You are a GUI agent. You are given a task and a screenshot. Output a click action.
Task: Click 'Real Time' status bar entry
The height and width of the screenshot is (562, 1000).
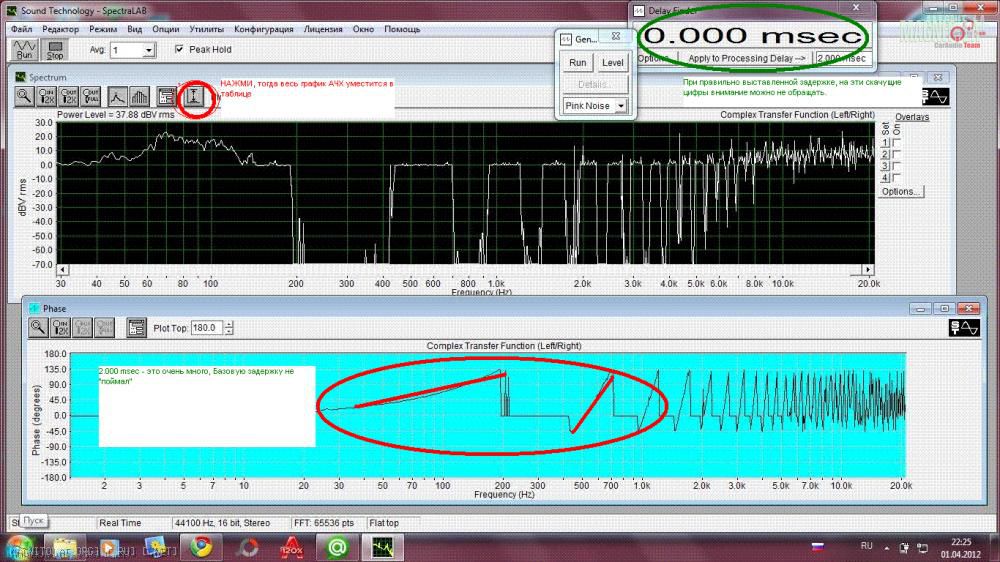tap(120, 522)
